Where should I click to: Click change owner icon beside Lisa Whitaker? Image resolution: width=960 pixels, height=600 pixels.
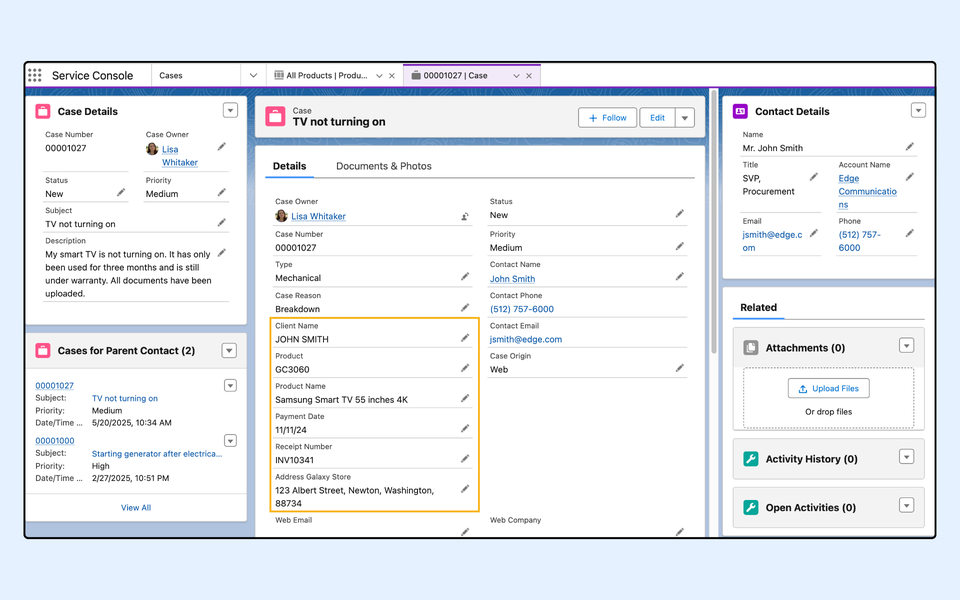(x=465, y=216)
